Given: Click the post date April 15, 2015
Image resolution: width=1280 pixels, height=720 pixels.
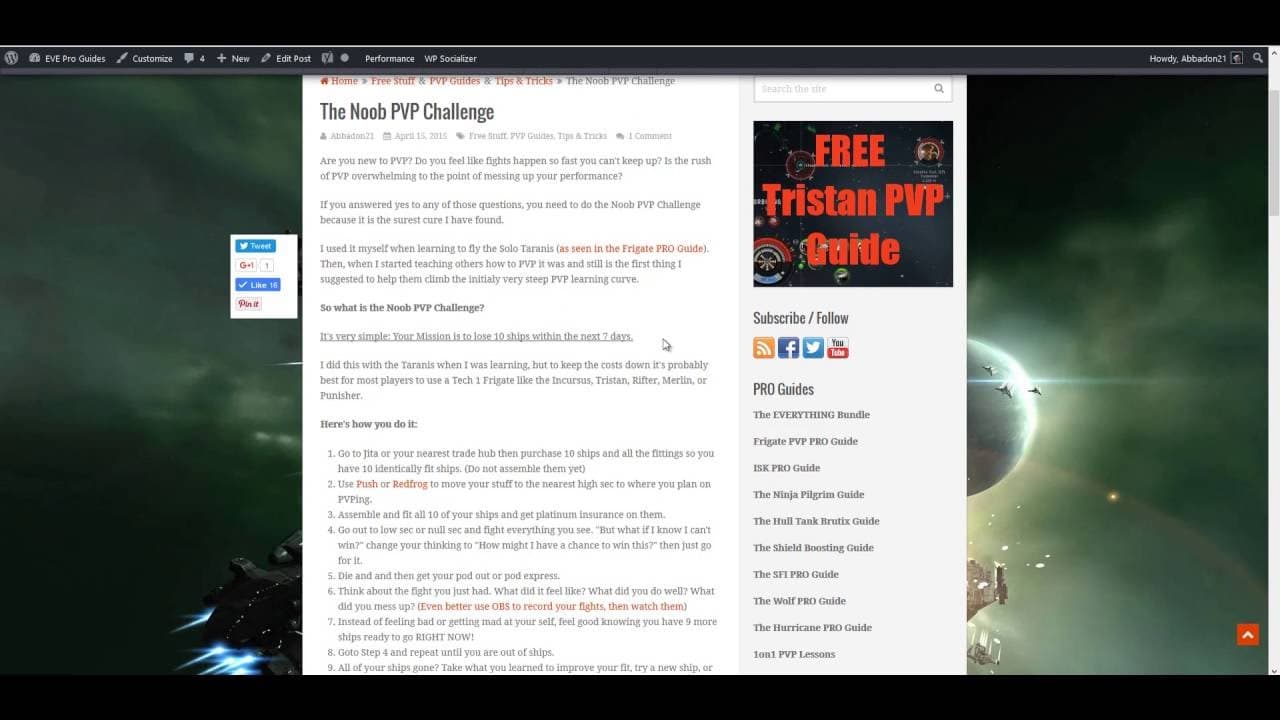Looking at the screenshot, I should [x=420, y=136].
